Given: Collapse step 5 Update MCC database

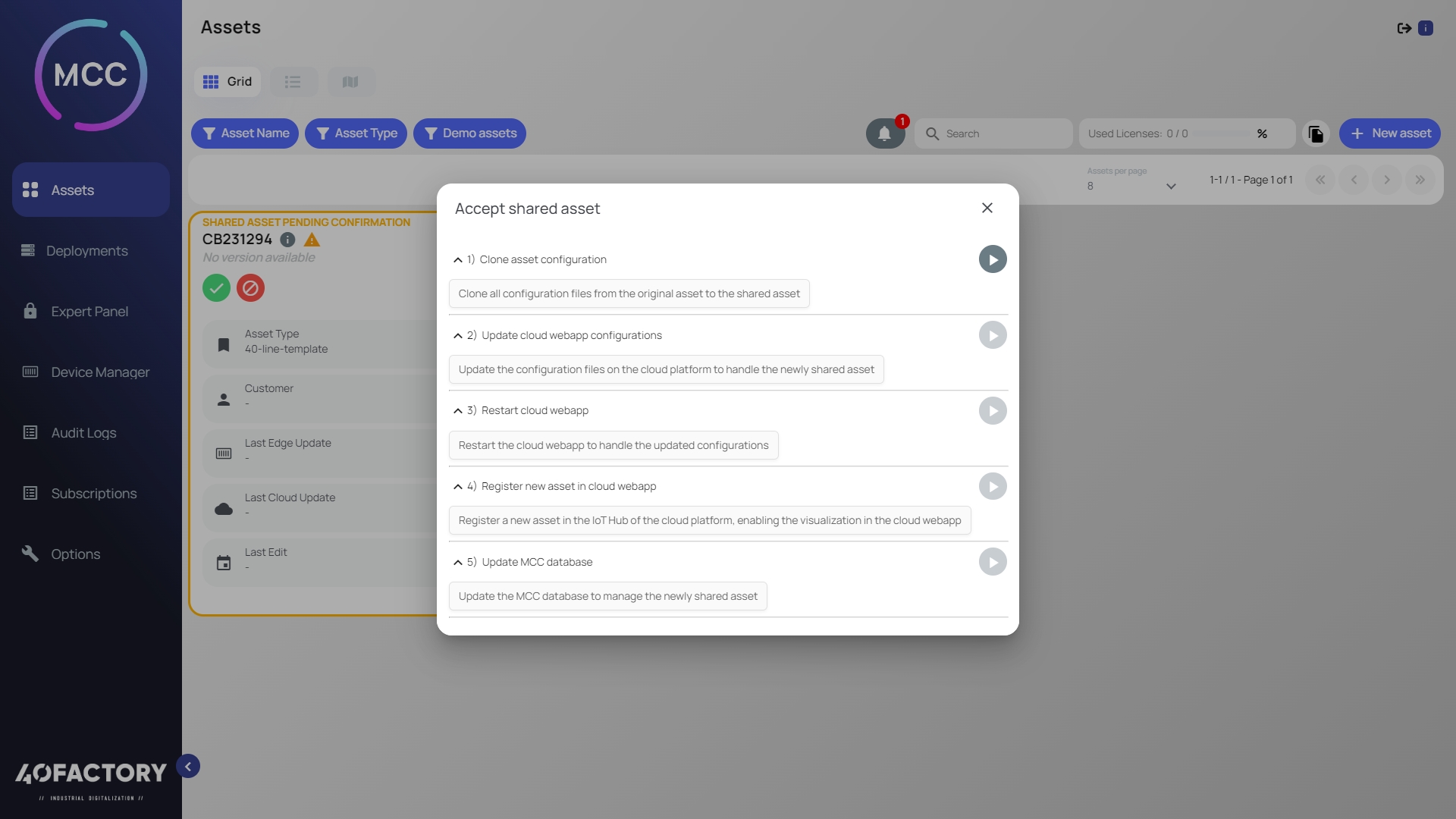Looking at the screenshot, I should click(457, 563).
